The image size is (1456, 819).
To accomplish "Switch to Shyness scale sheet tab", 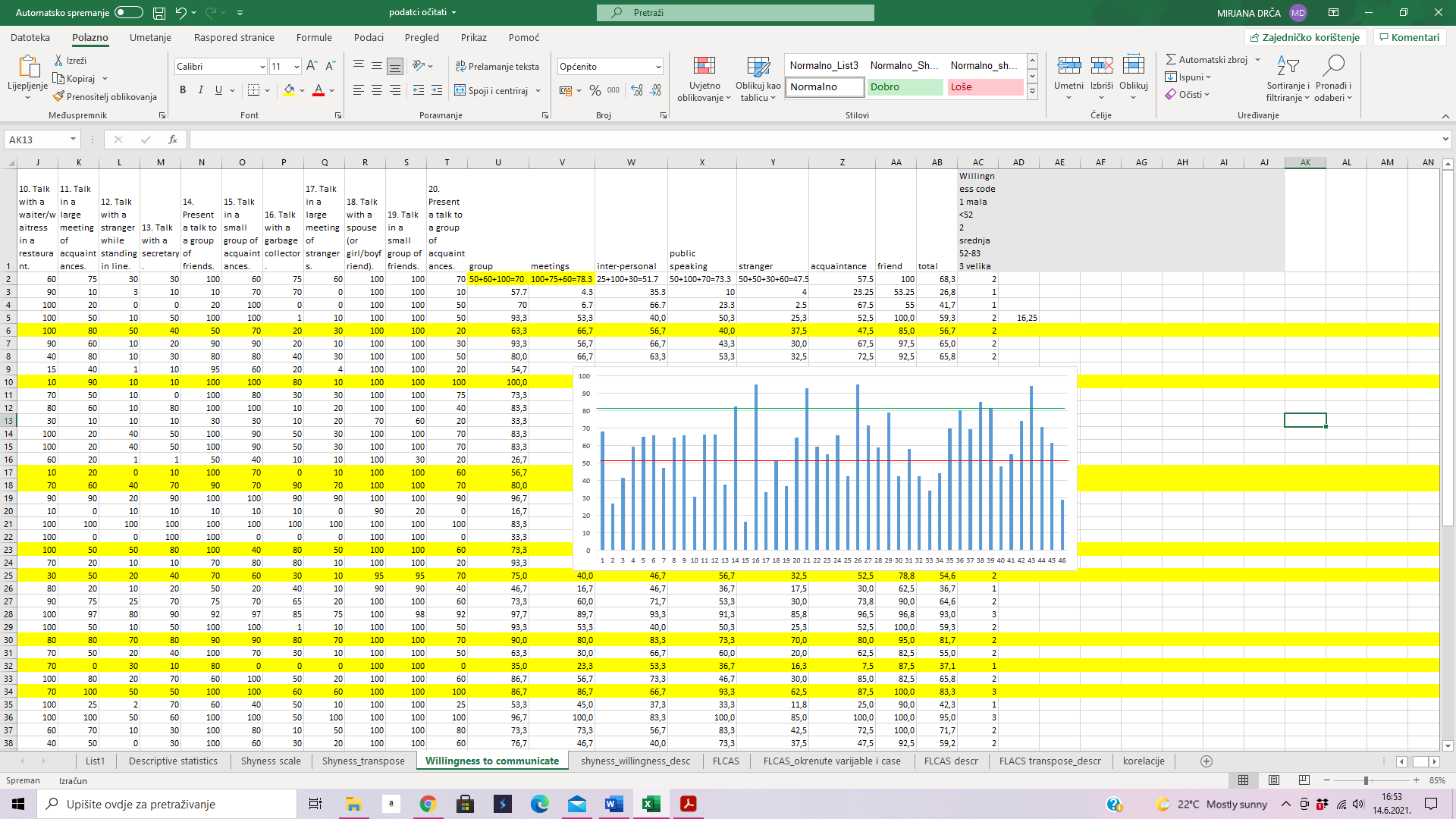I will tap(271, 761).
